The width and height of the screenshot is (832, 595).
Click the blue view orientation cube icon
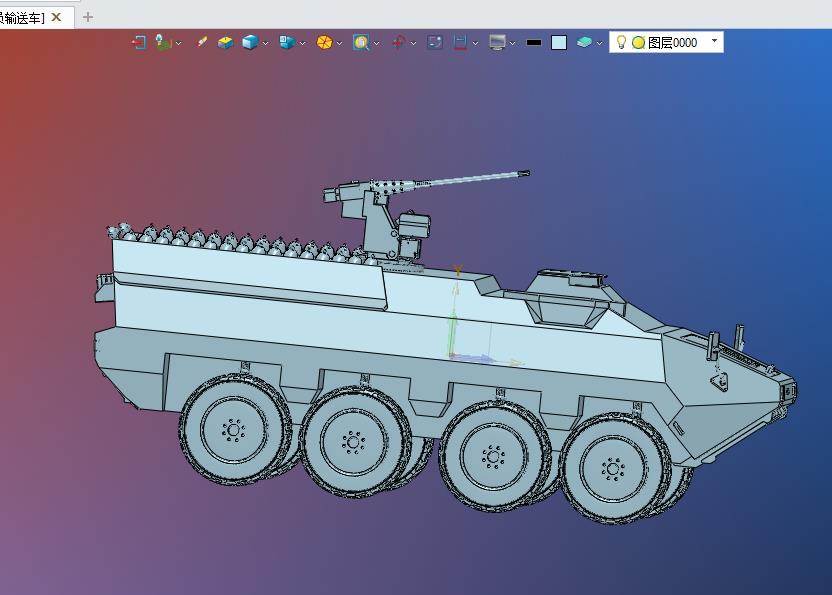pos(287,42)
